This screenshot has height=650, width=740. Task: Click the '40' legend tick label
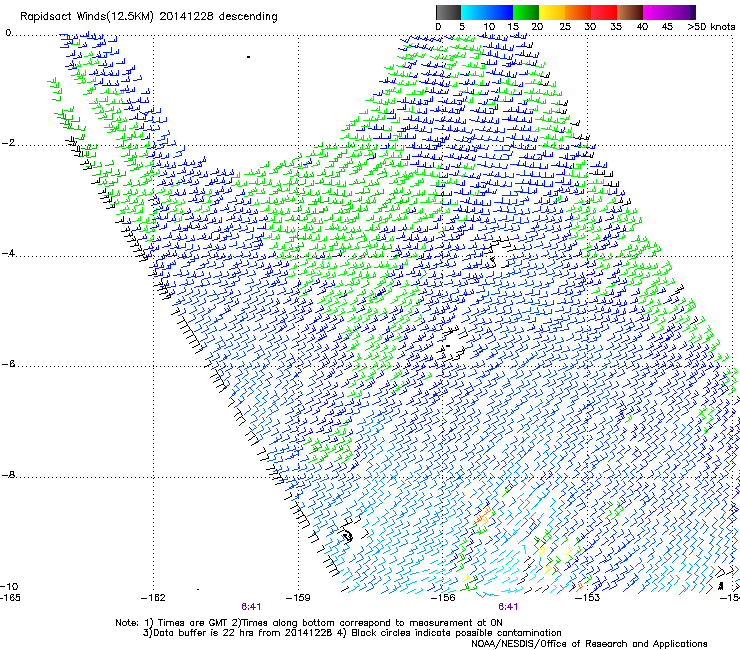point(642,27)
